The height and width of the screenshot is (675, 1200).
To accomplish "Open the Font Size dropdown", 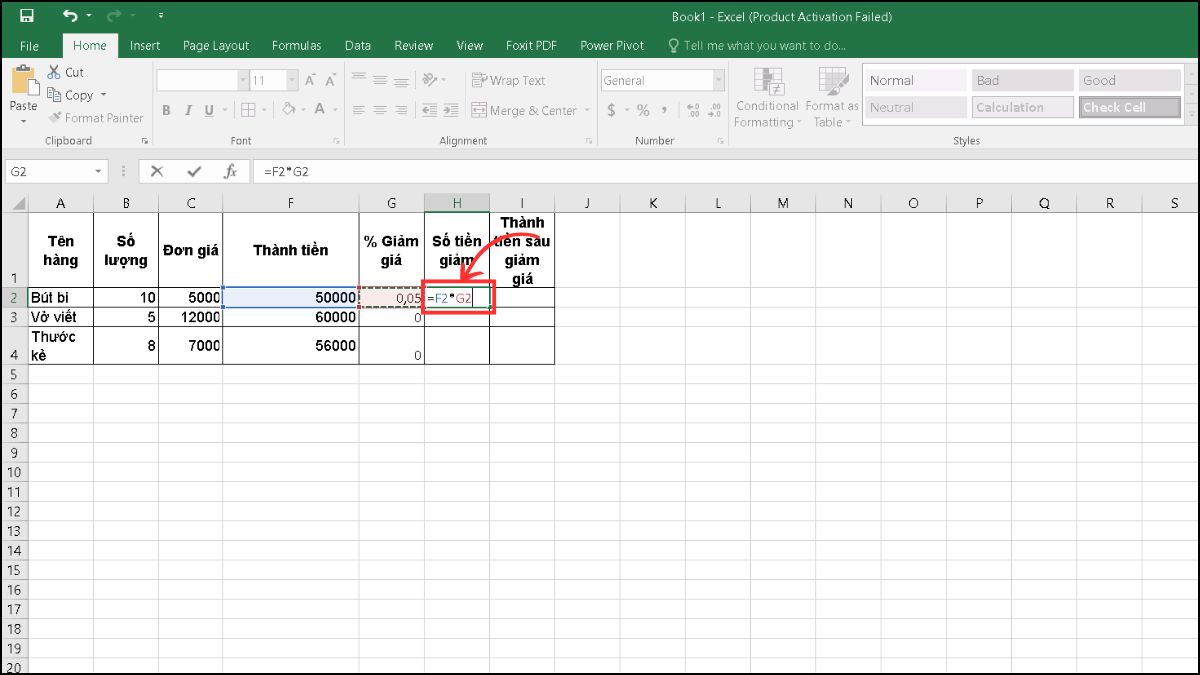I will (x=290, y=80).
